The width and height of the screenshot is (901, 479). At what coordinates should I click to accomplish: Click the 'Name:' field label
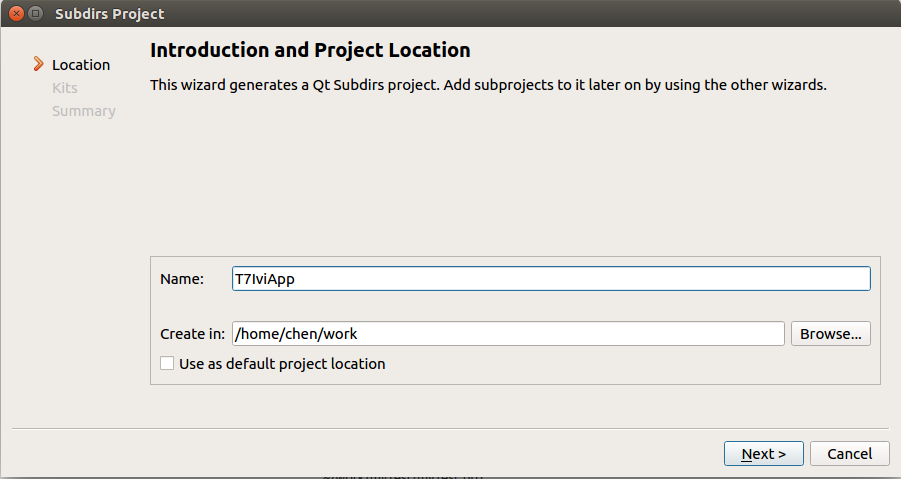[182, 279]
